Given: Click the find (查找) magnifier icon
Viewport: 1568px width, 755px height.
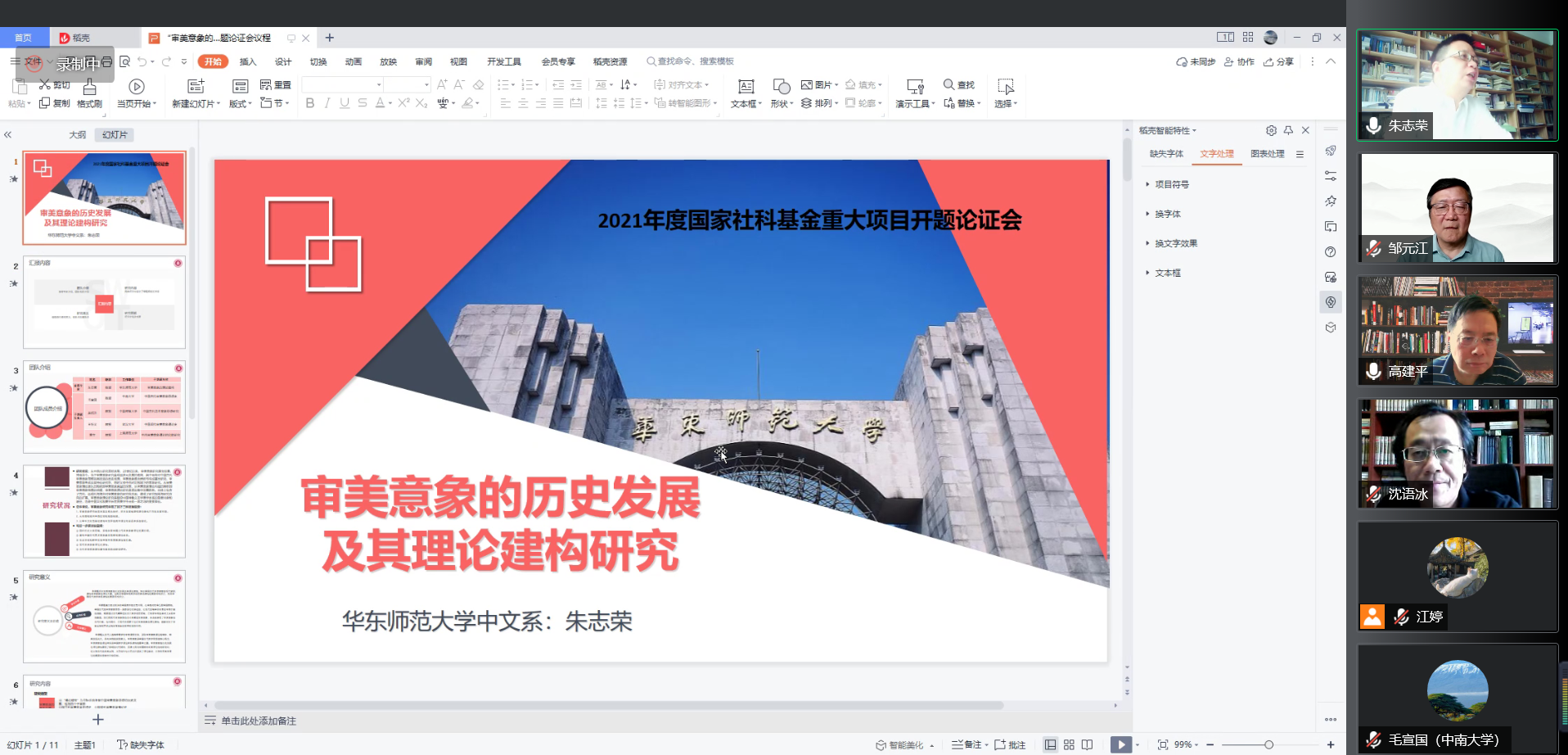Looking at the screenshot, I should point(948,84).
